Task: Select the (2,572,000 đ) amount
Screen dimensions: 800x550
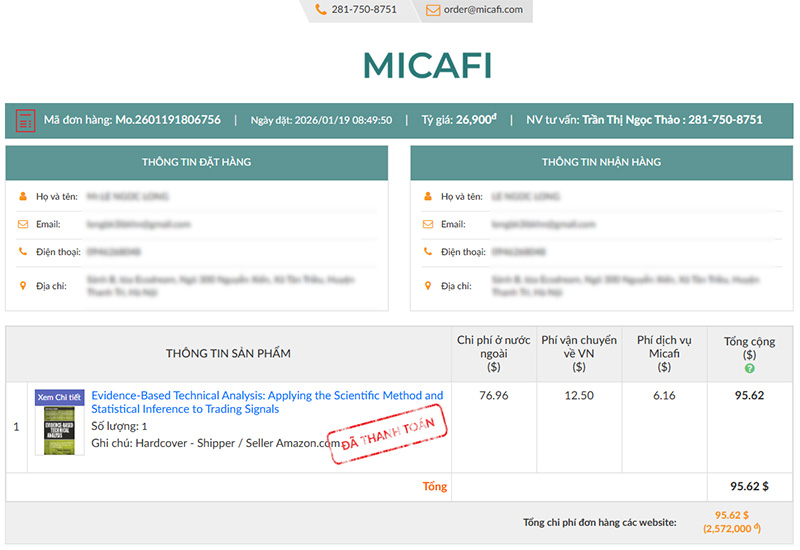Action: click(732, 529)
